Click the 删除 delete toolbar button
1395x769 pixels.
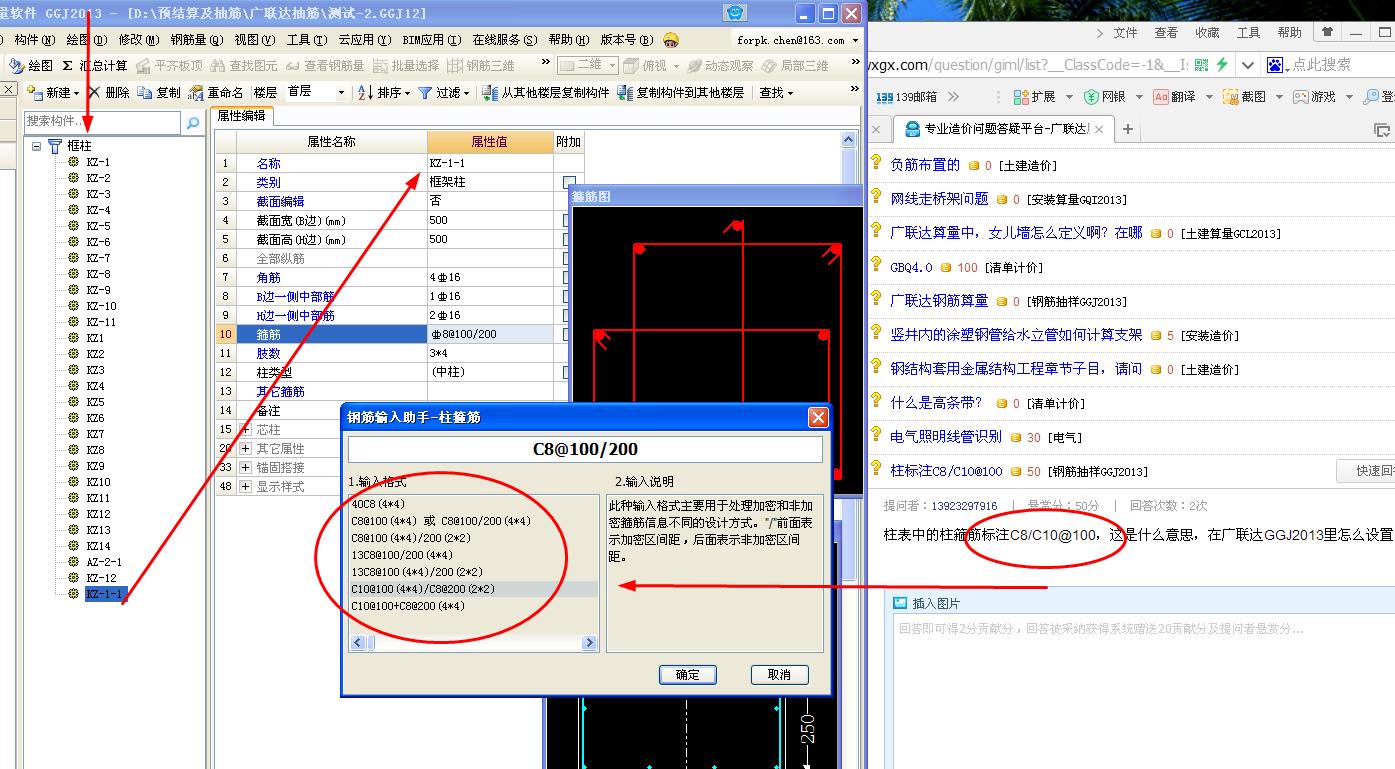click(109, 92)
